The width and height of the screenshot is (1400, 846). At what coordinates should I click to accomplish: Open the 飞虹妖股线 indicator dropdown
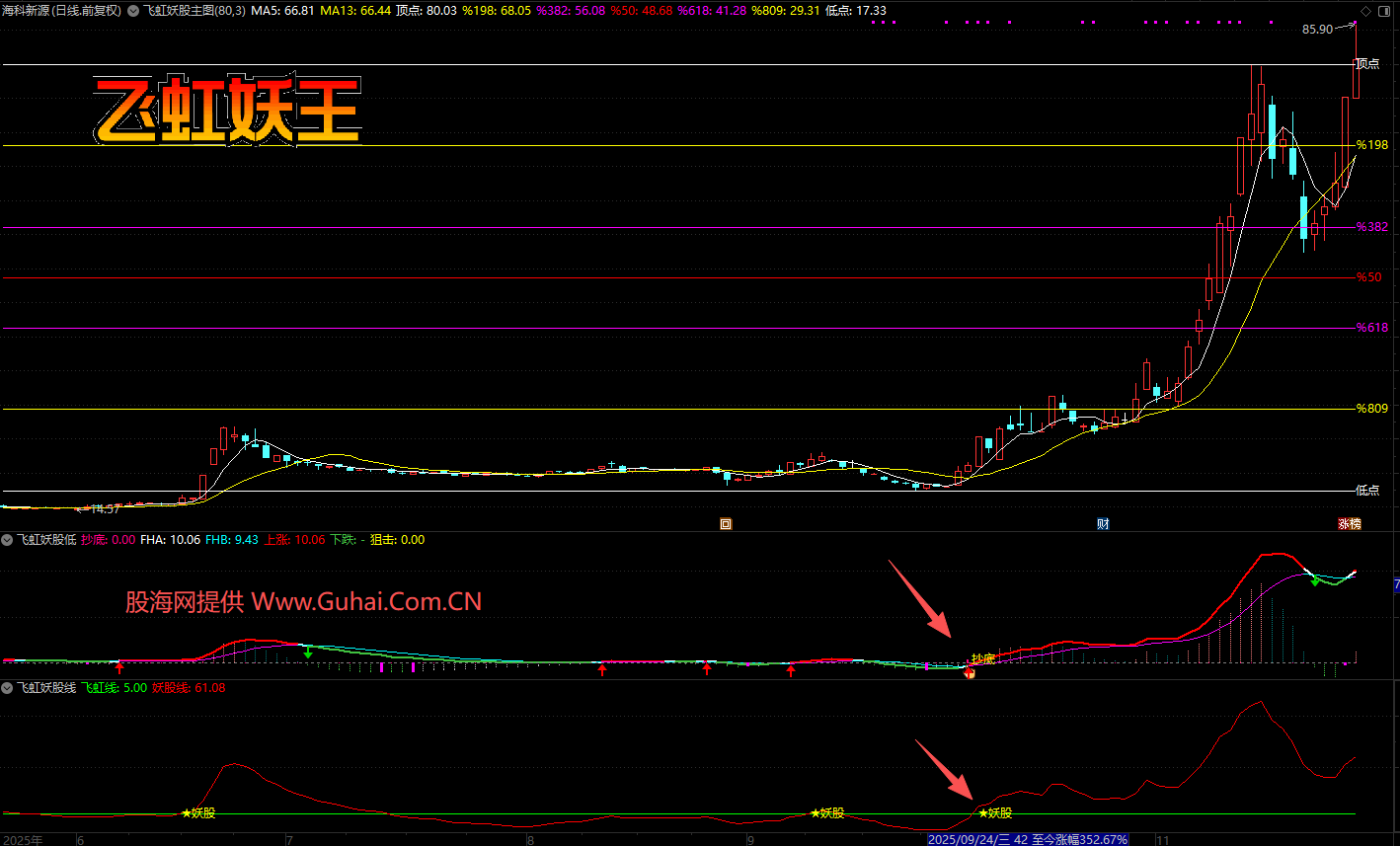(8, 687)
